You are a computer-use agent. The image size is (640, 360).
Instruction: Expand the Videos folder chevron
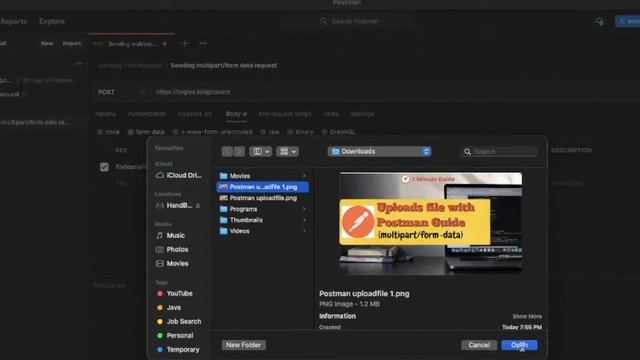click(x=304, y=231)
